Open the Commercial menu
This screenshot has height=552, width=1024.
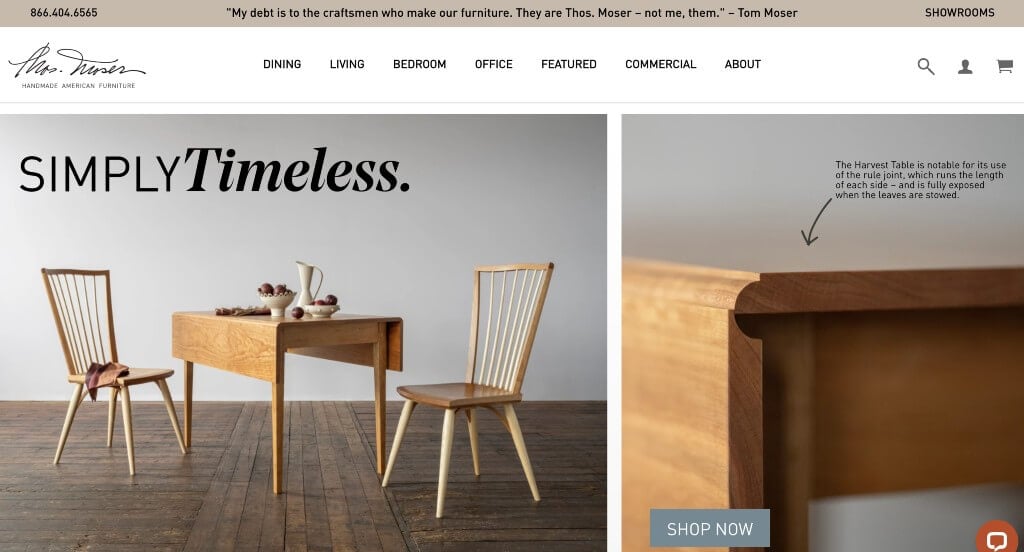coord(660,64)
